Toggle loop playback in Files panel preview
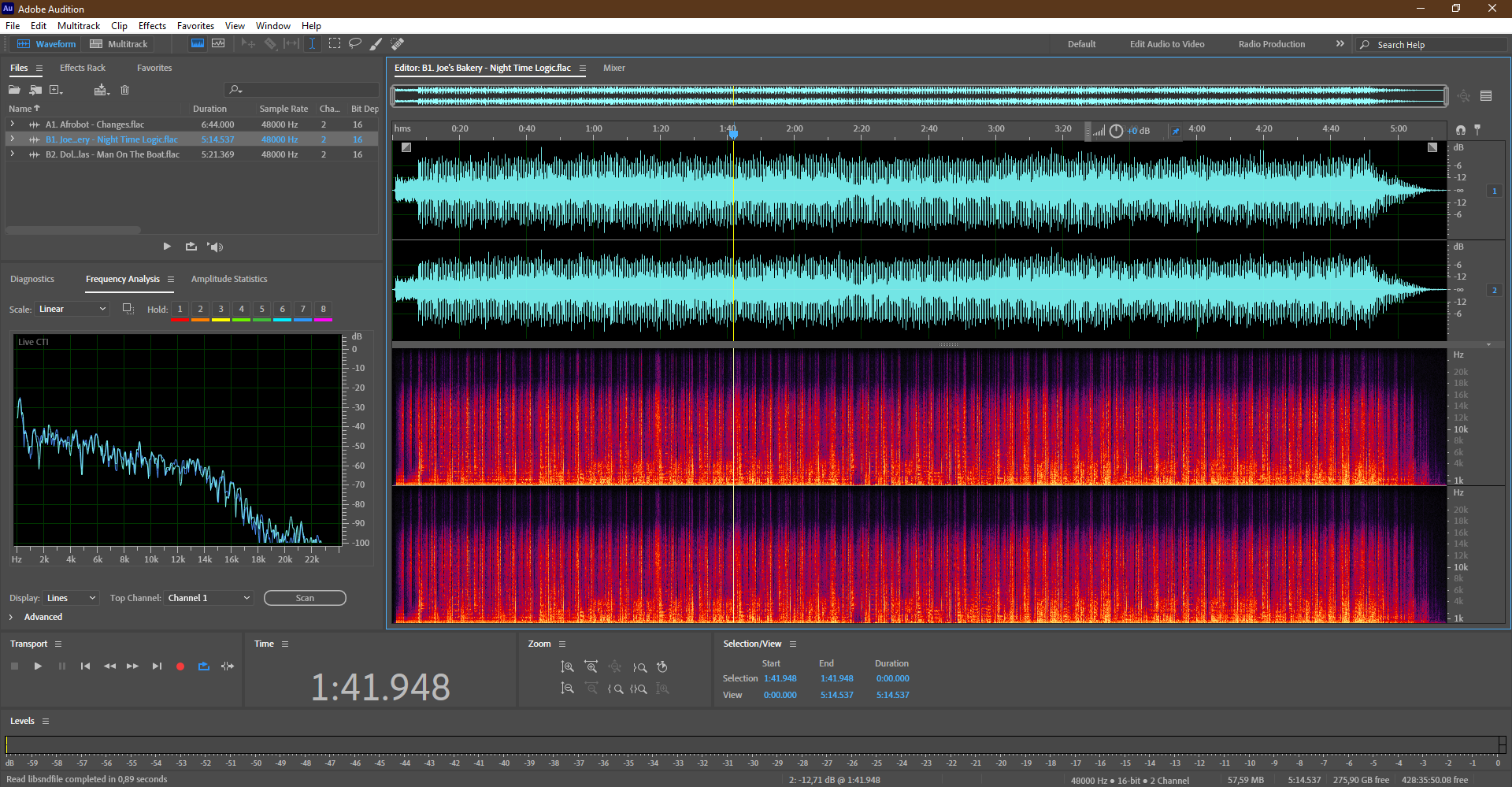This screenshot has height=787, width=1512. tap(191, 247)
